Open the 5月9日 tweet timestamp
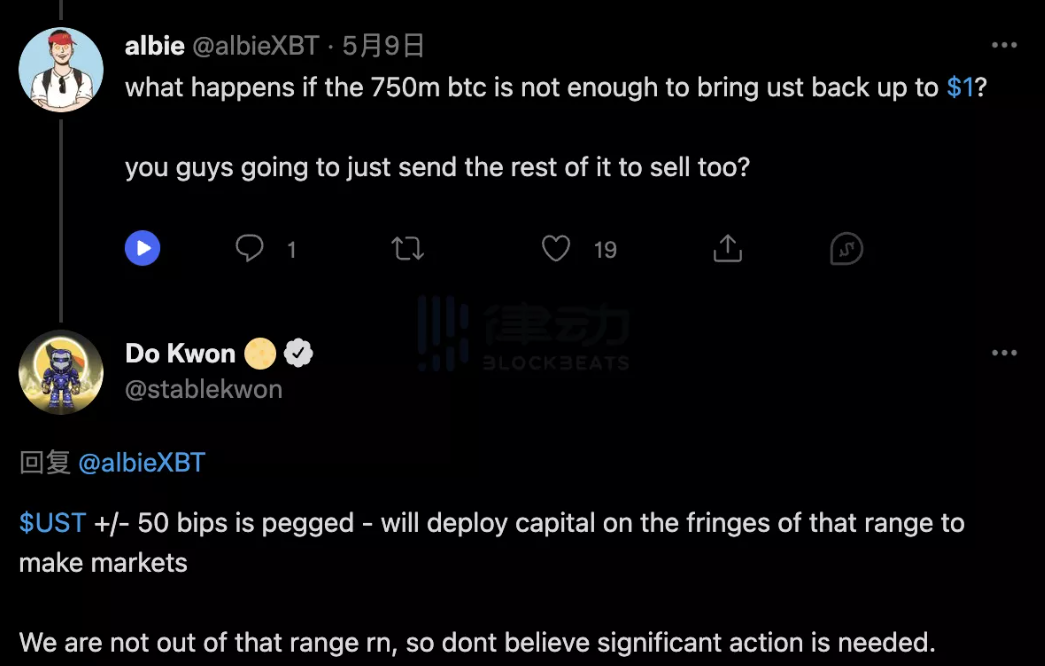 383,46
